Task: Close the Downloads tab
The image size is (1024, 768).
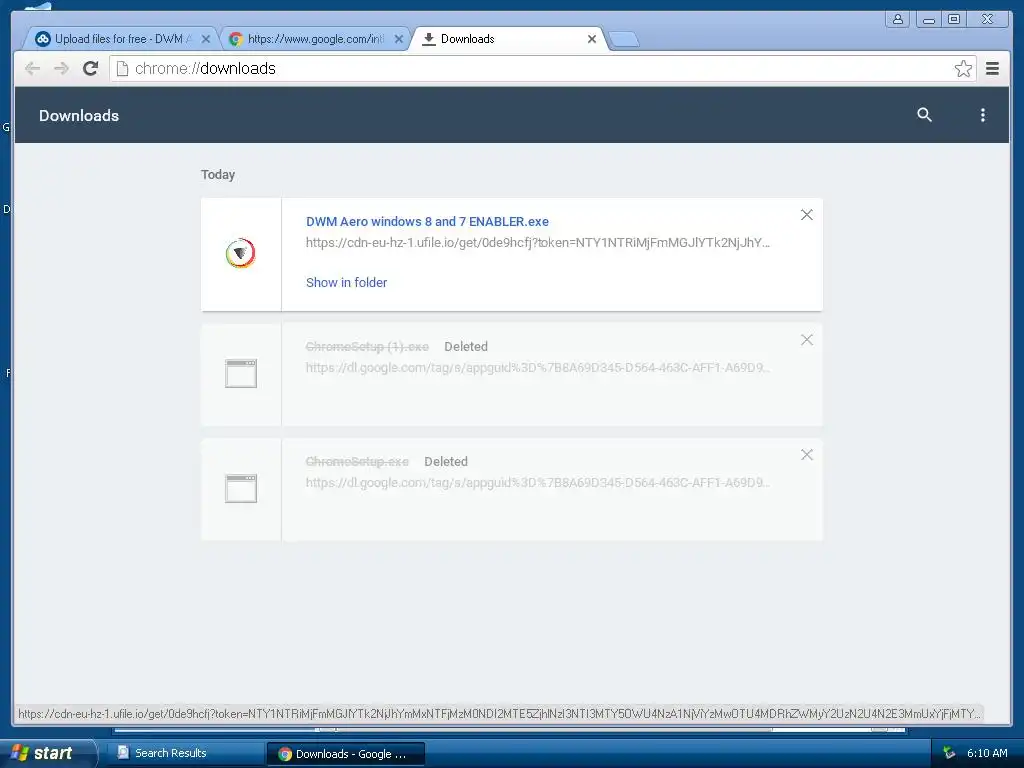Action: click(x=592, y=39)
